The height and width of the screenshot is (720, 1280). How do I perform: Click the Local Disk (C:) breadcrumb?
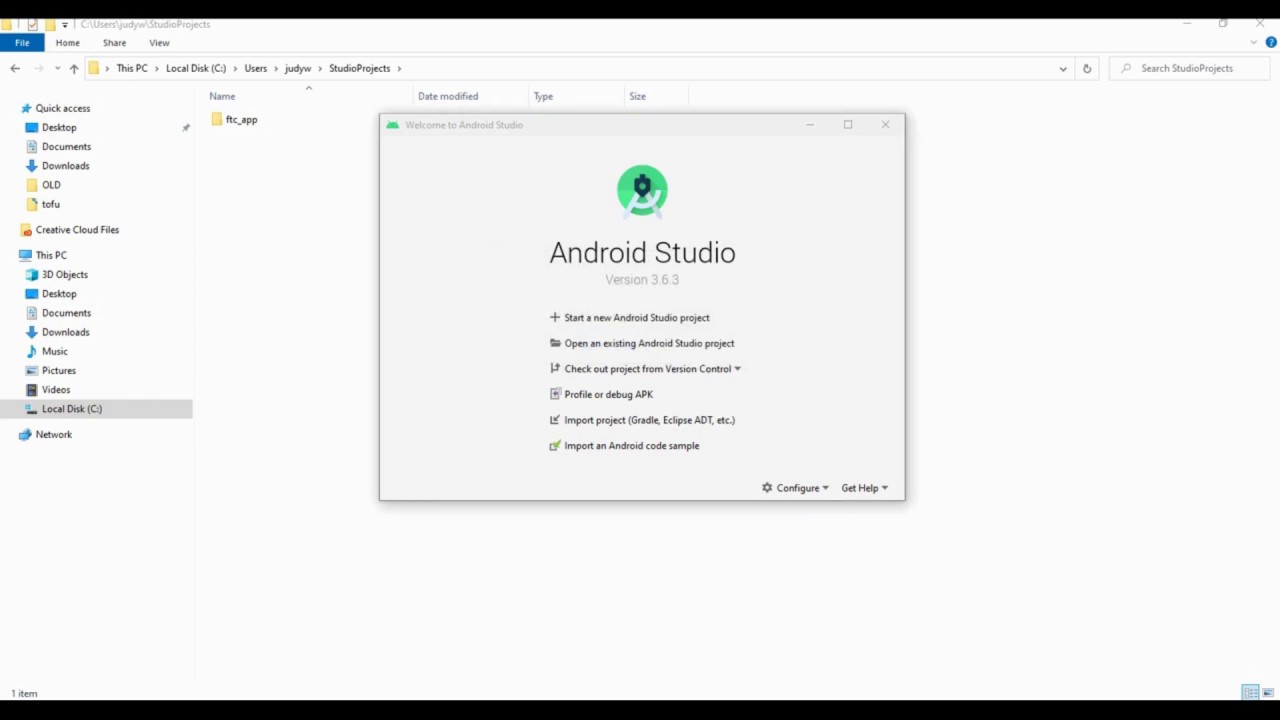196,68
